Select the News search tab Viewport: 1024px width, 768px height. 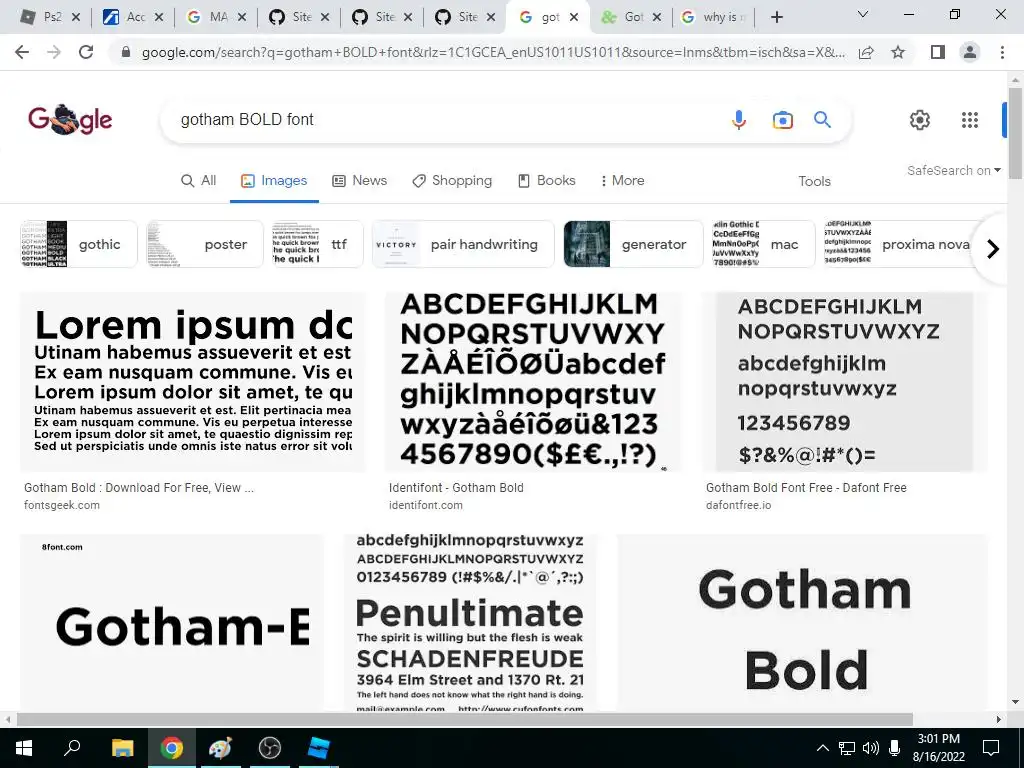tap(360, 181)
